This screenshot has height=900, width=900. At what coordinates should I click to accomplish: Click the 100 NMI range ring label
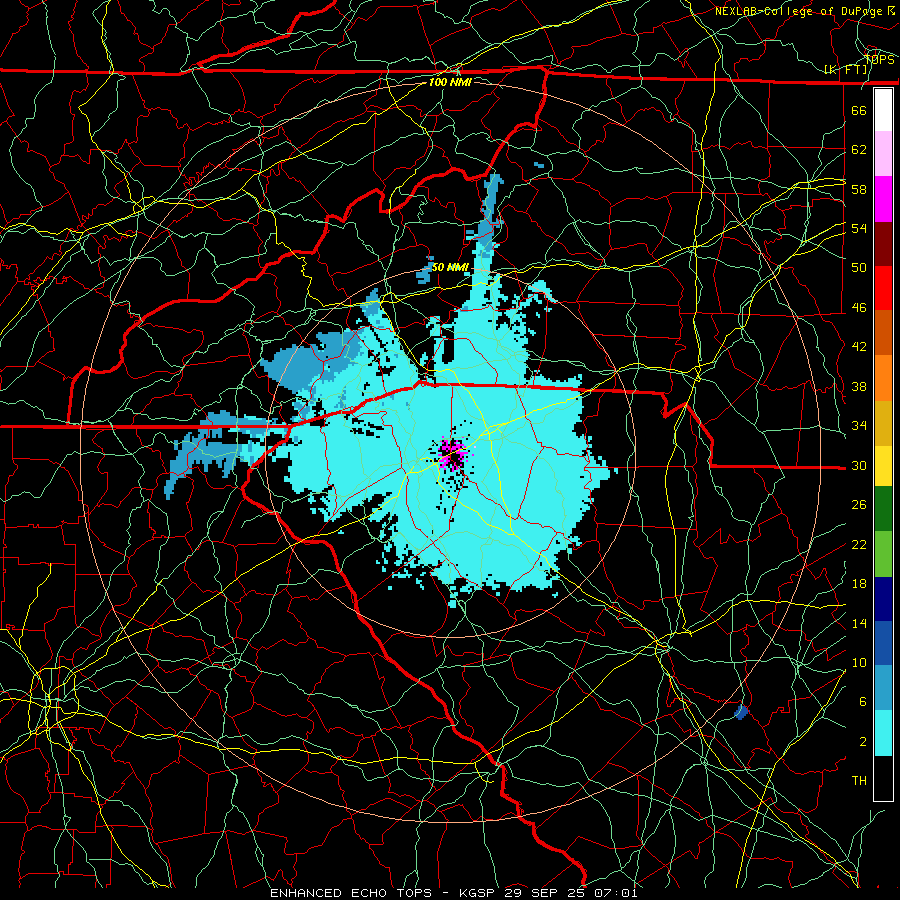point(450,82)
